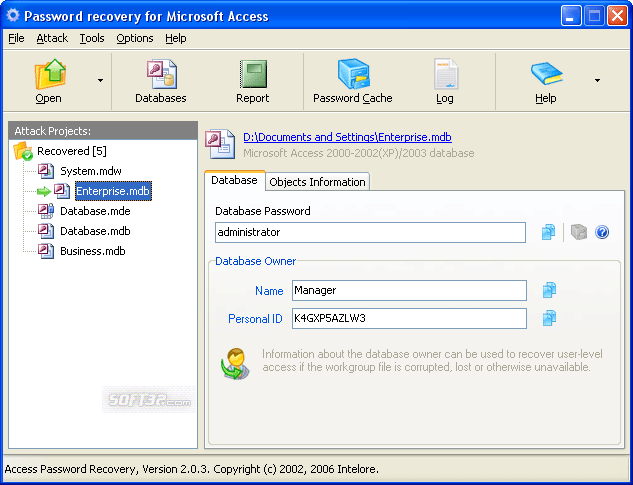Viewport: 633px width, 485px height.
Task: Click the blue question mark help icon
Action: [602, 232]
